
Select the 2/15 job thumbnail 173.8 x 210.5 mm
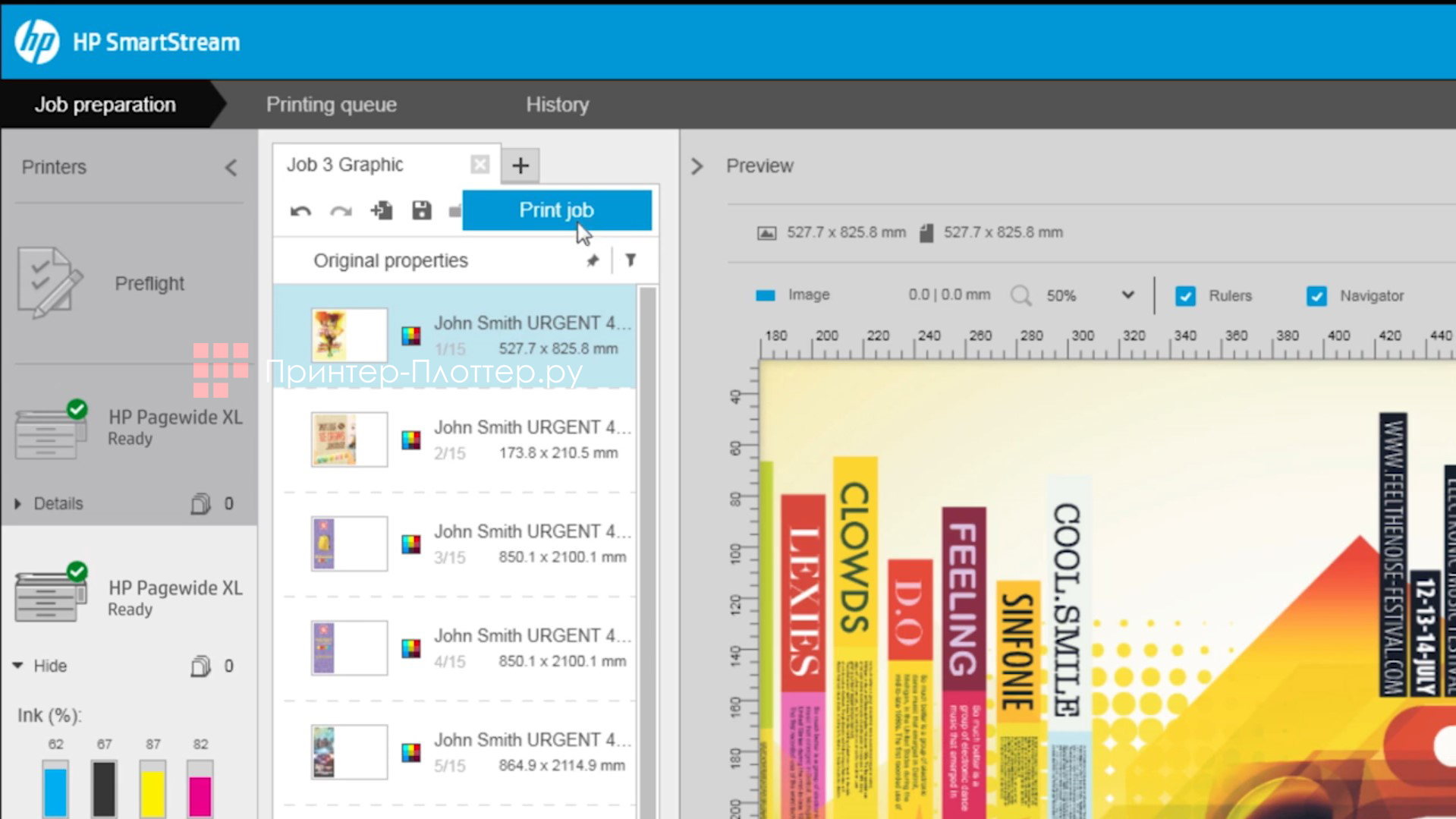point(349,439)
